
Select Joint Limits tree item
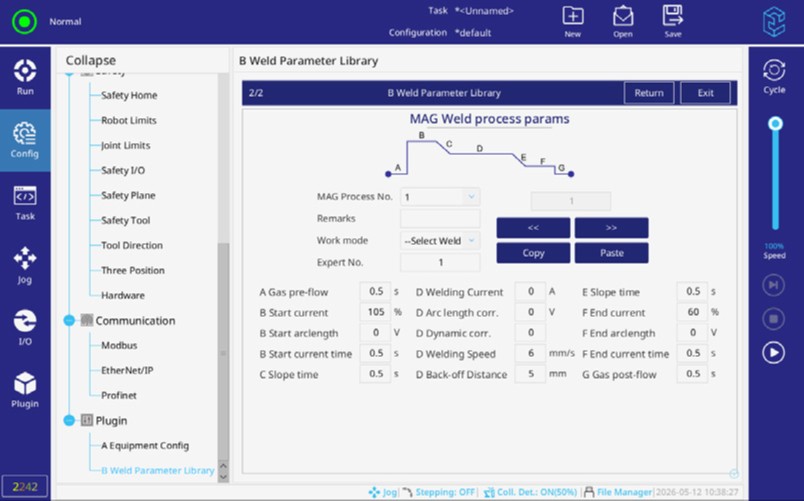(x=126, y=146)
